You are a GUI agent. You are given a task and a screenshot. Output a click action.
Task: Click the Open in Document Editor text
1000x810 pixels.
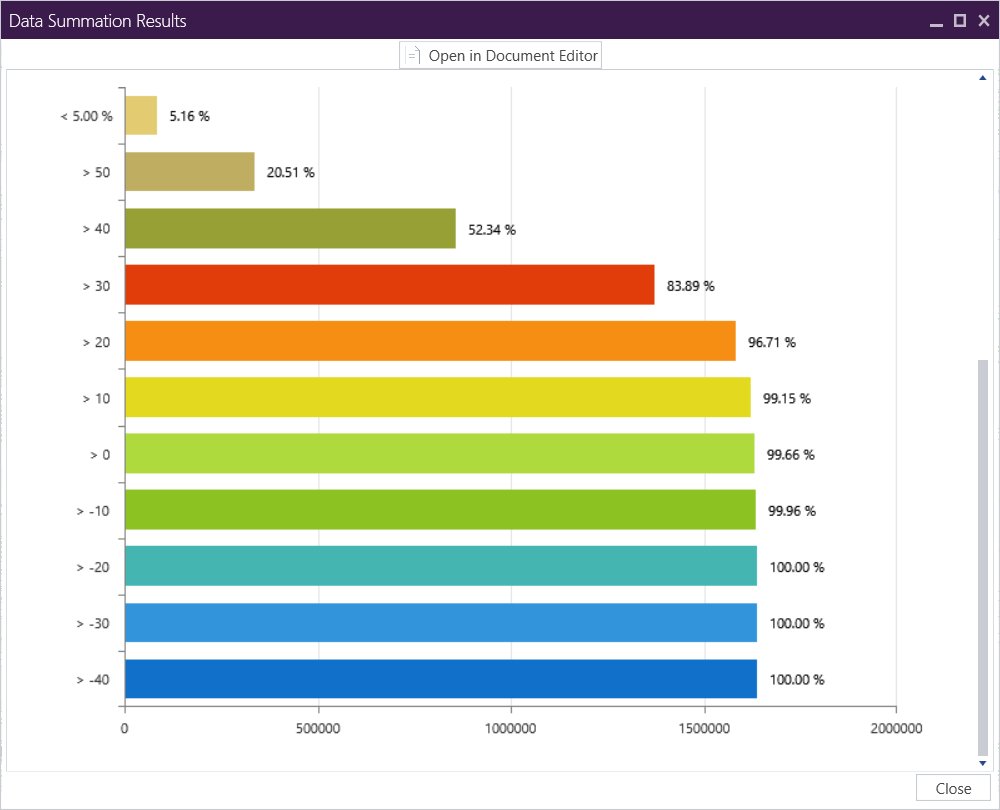[x=513, y=56]
